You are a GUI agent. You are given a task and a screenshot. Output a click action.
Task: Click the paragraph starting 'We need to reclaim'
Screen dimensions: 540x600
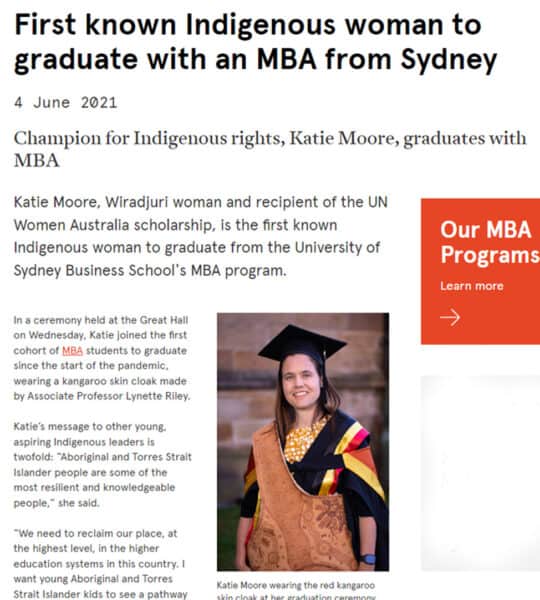(x=100, y=564)
